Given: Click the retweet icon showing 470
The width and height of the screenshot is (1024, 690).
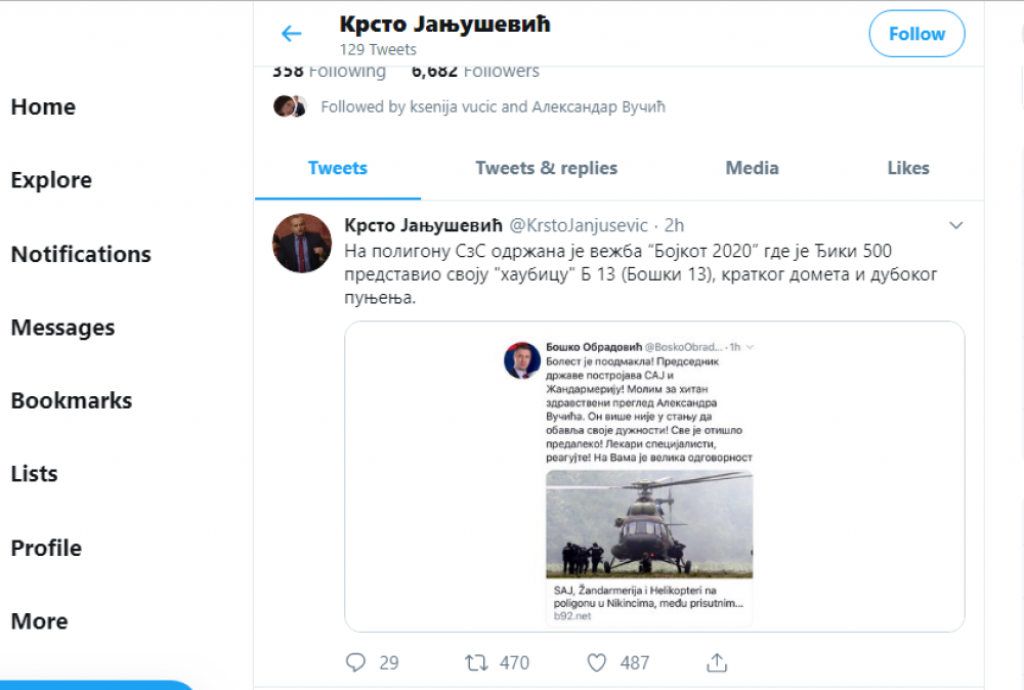Looking at the screenshot, I should click(x=480, y=662).
